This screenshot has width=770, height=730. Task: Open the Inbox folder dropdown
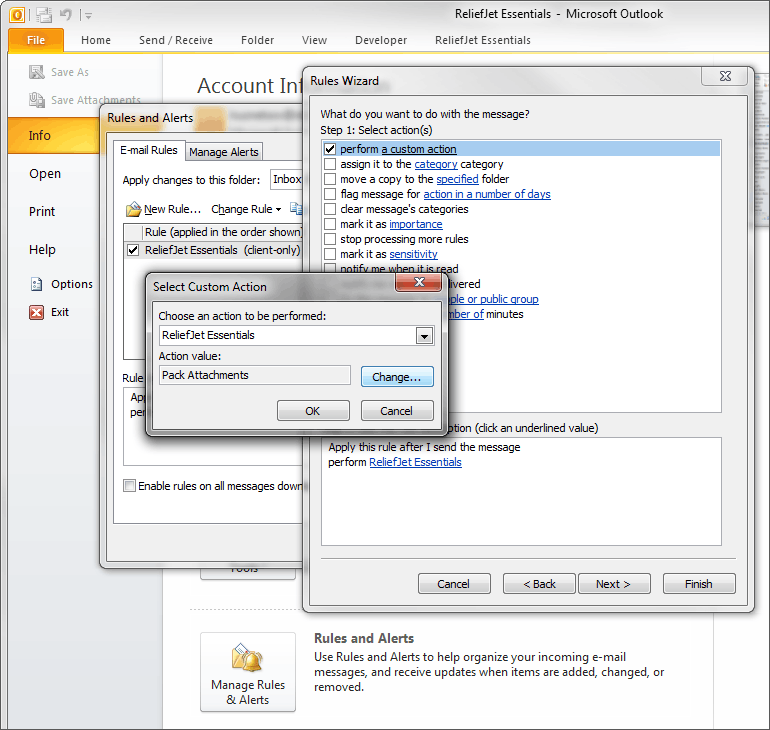click(287, 180)
